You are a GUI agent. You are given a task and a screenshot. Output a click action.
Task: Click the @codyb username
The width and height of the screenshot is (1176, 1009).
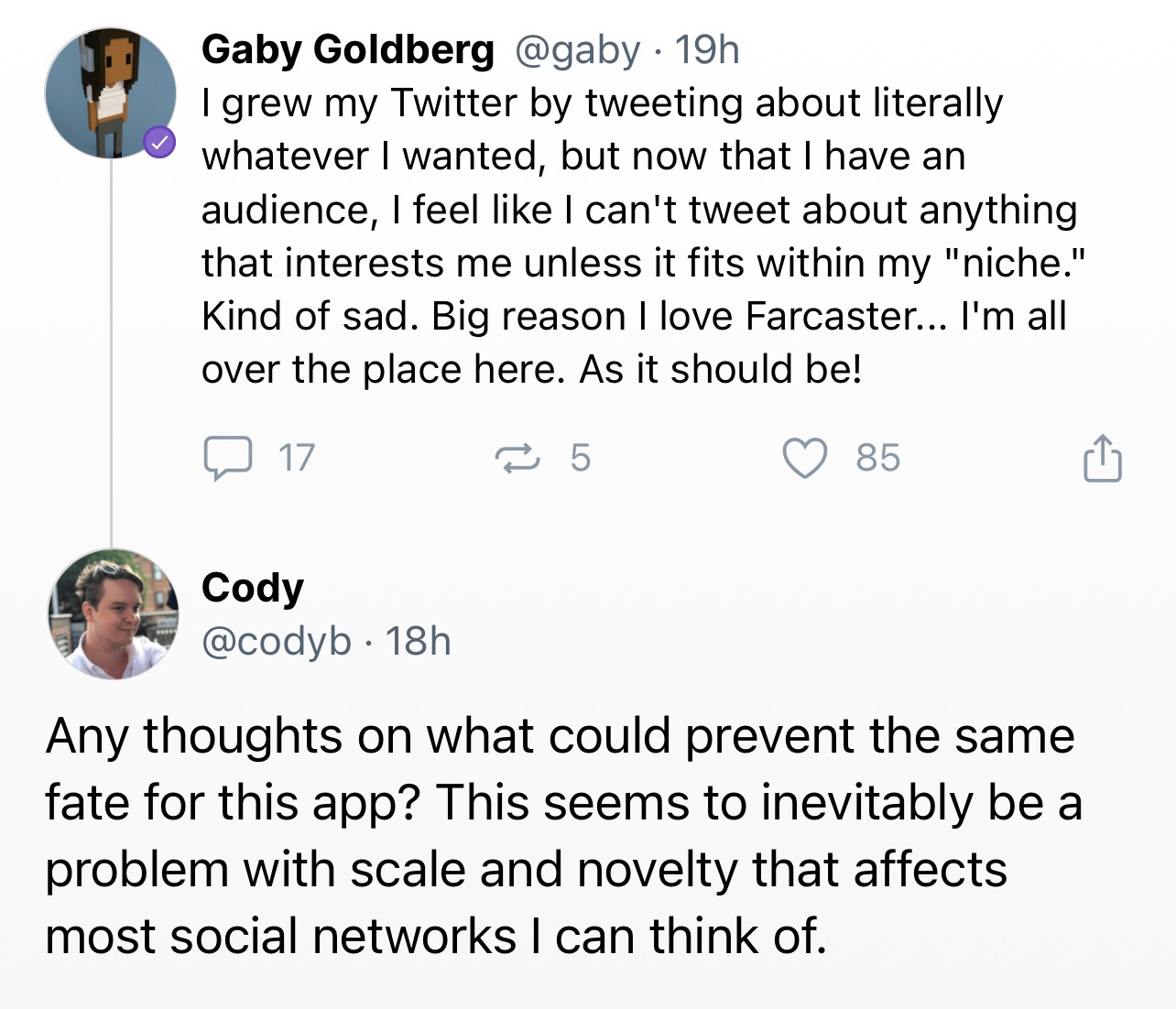point(276,641)
